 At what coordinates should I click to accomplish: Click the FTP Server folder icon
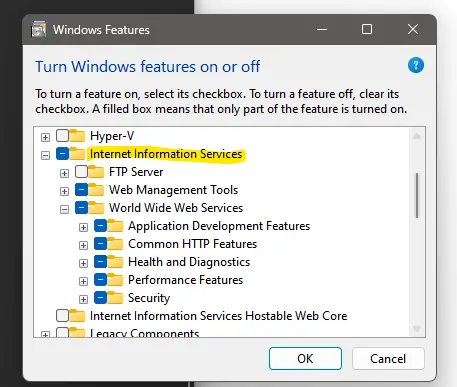tap(96, 172)
